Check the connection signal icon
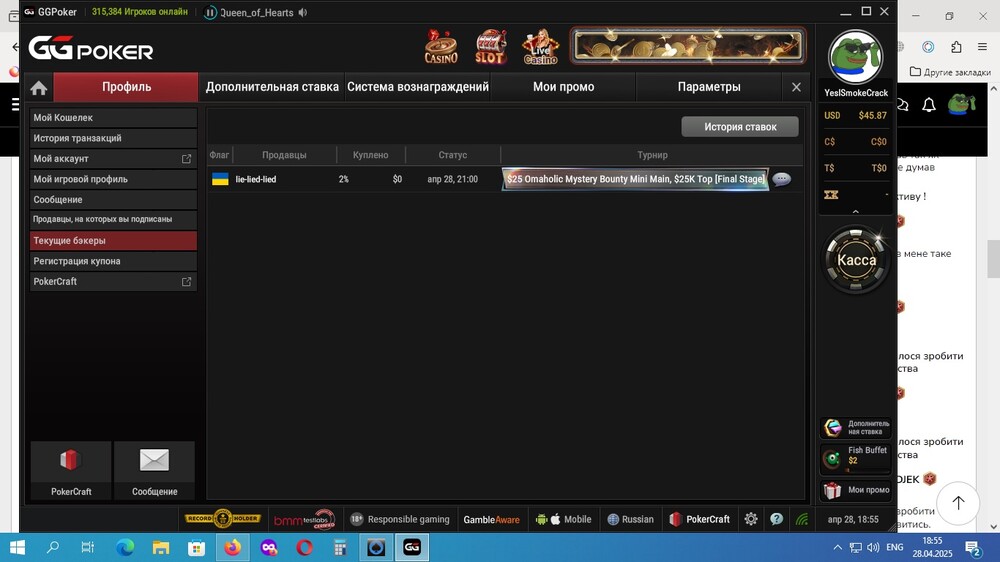Viewport: 1000px width, 562px height. coord(802,519)
